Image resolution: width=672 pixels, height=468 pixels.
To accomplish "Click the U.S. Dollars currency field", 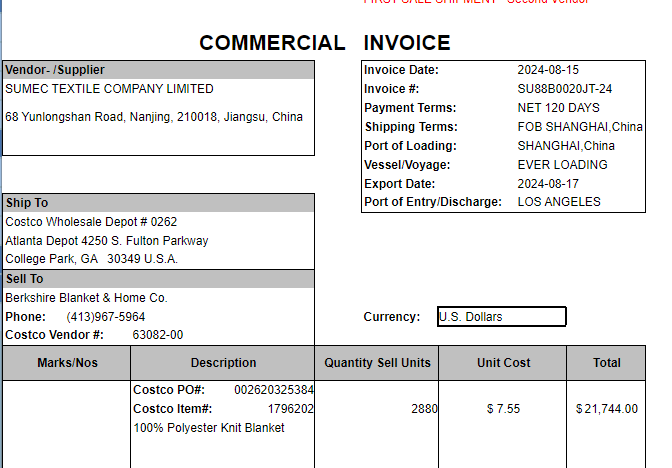I will click(x=501, y=317).
